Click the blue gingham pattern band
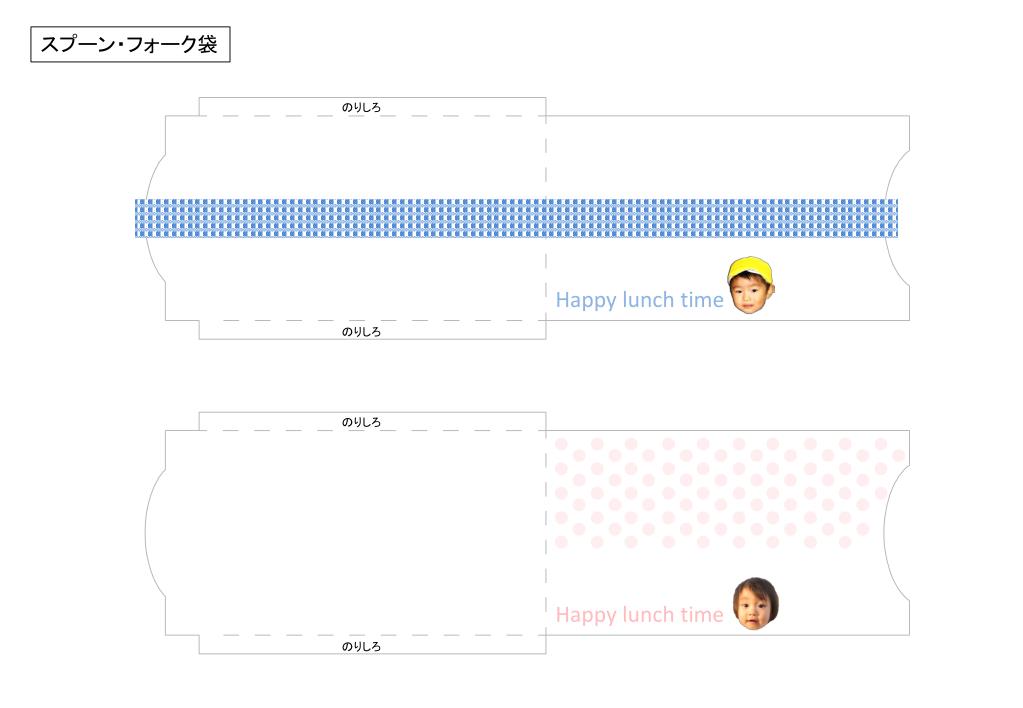1023x708 pixels. click(517, 218)
